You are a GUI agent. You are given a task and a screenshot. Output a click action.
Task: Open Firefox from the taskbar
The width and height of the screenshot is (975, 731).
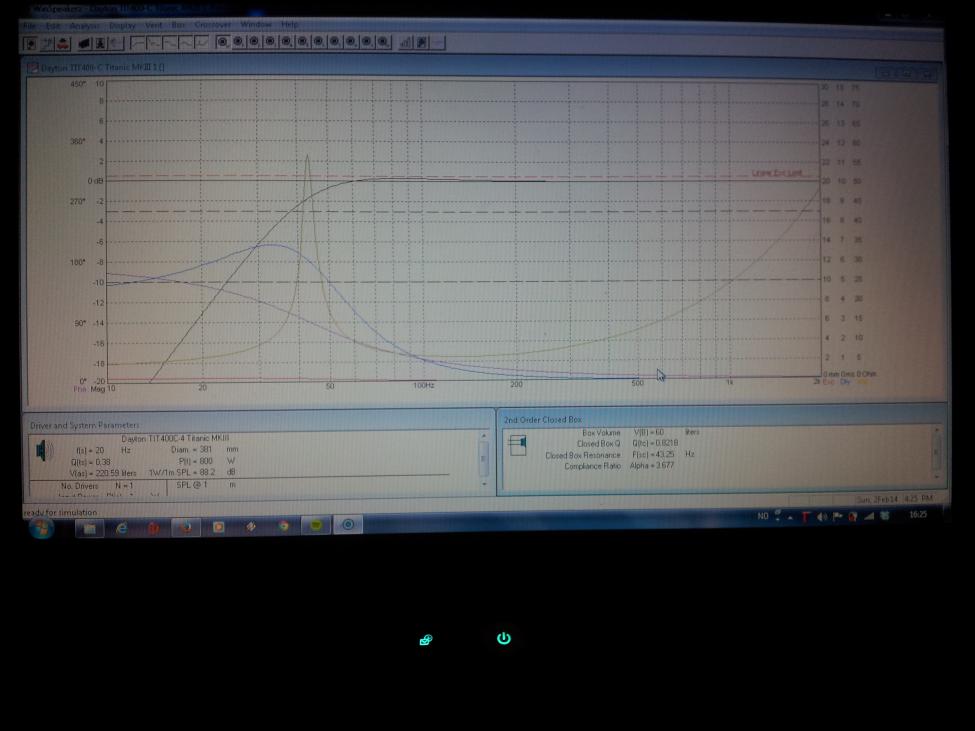pos(186,528)
